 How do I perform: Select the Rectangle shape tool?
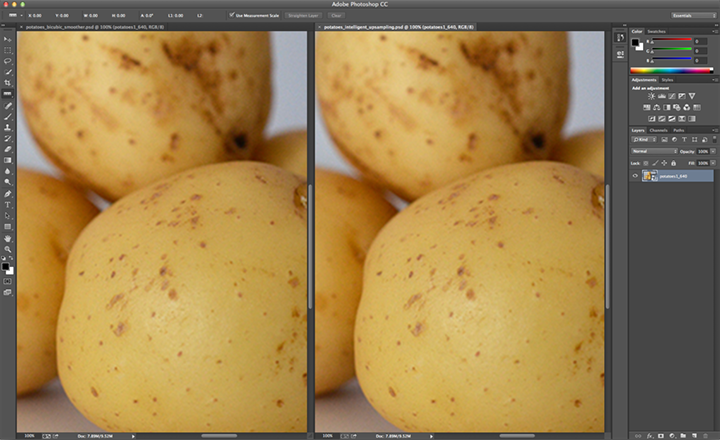(7, 227)
